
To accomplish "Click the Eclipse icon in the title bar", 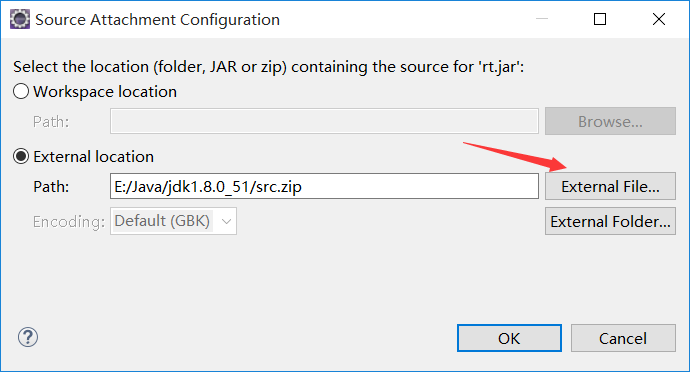I will tap(20, 19).
